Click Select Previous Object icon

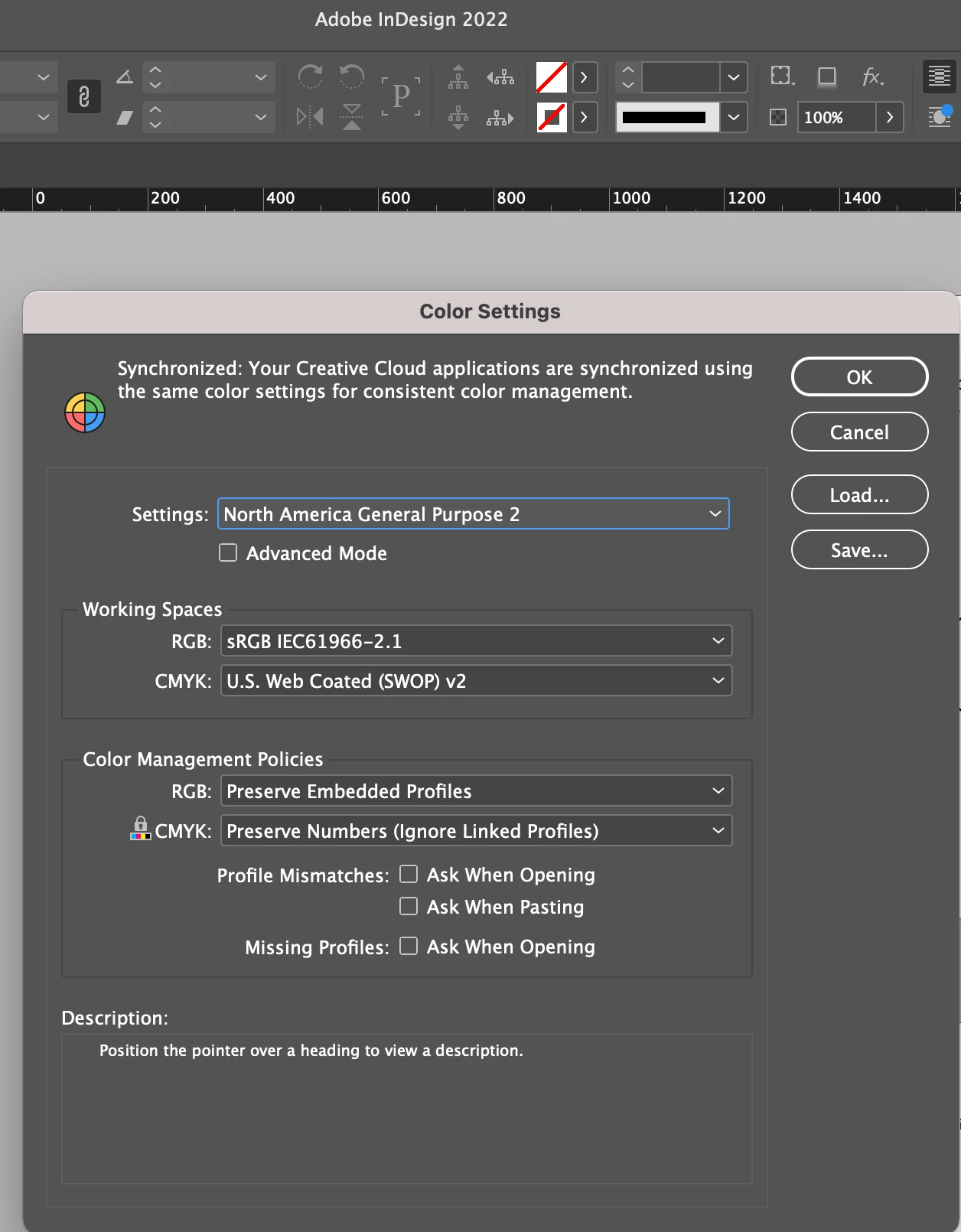[x=500, y=77]
